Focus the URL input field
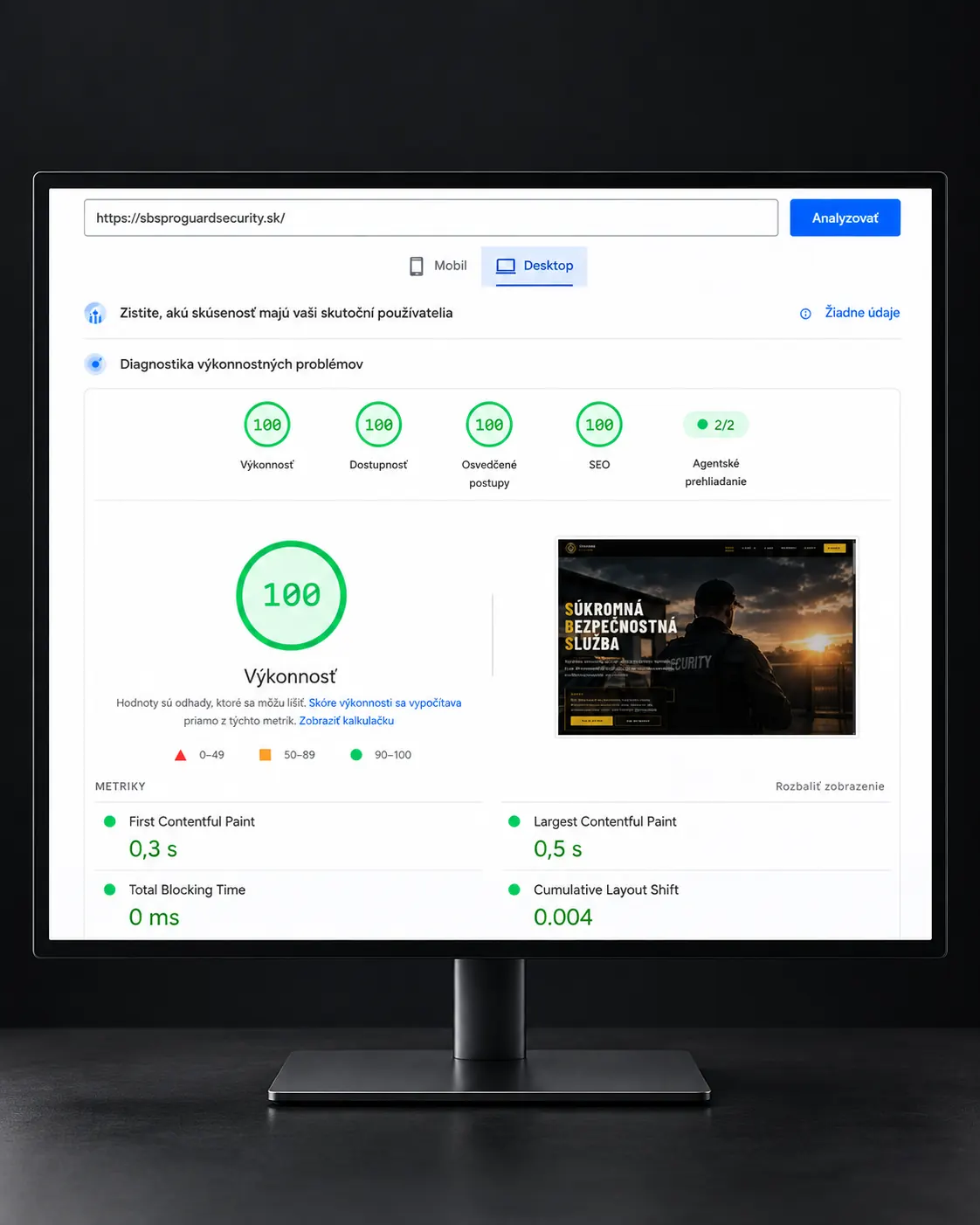Viewport: 980px width, 1225px height. click(431, 218)
